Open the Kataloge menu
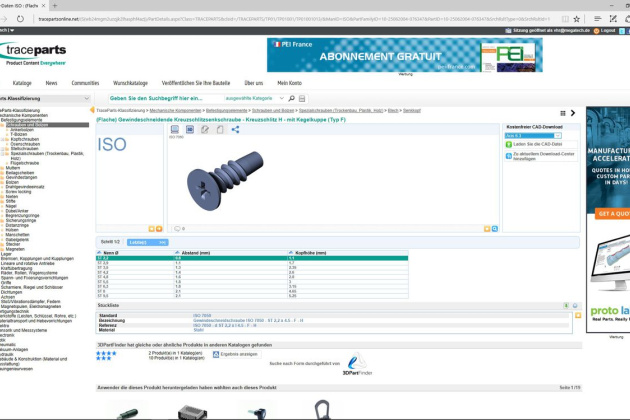The image size is (630, 420). (22, 83)
